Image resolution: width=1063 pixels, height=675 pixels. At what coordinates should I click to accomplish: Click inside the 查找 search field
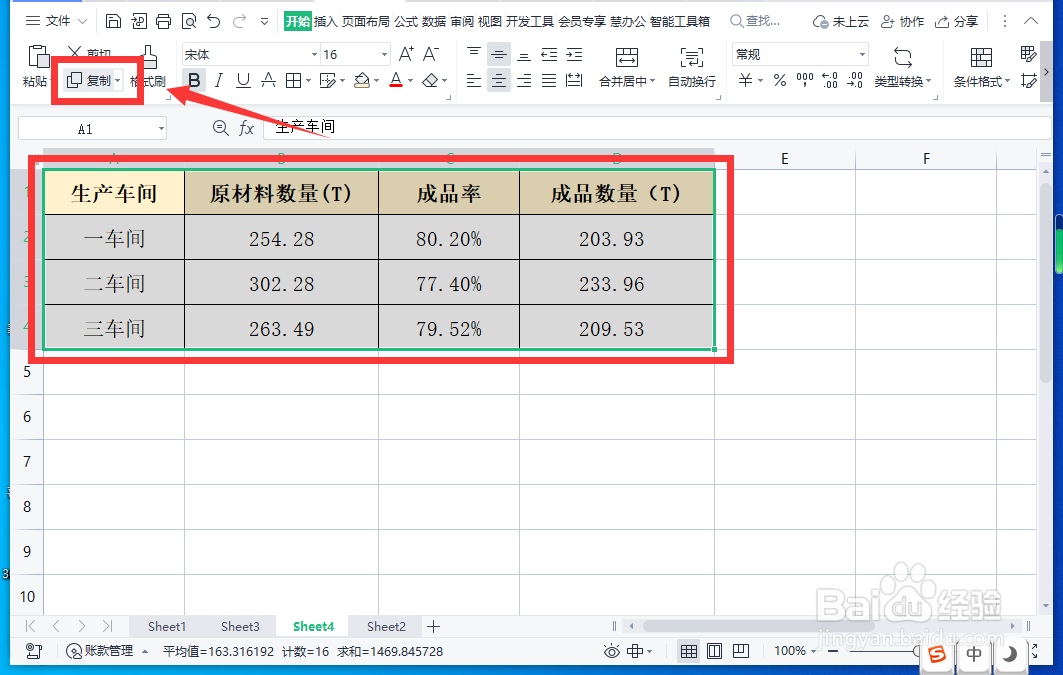pyautogui.click(x=756, y=22)
